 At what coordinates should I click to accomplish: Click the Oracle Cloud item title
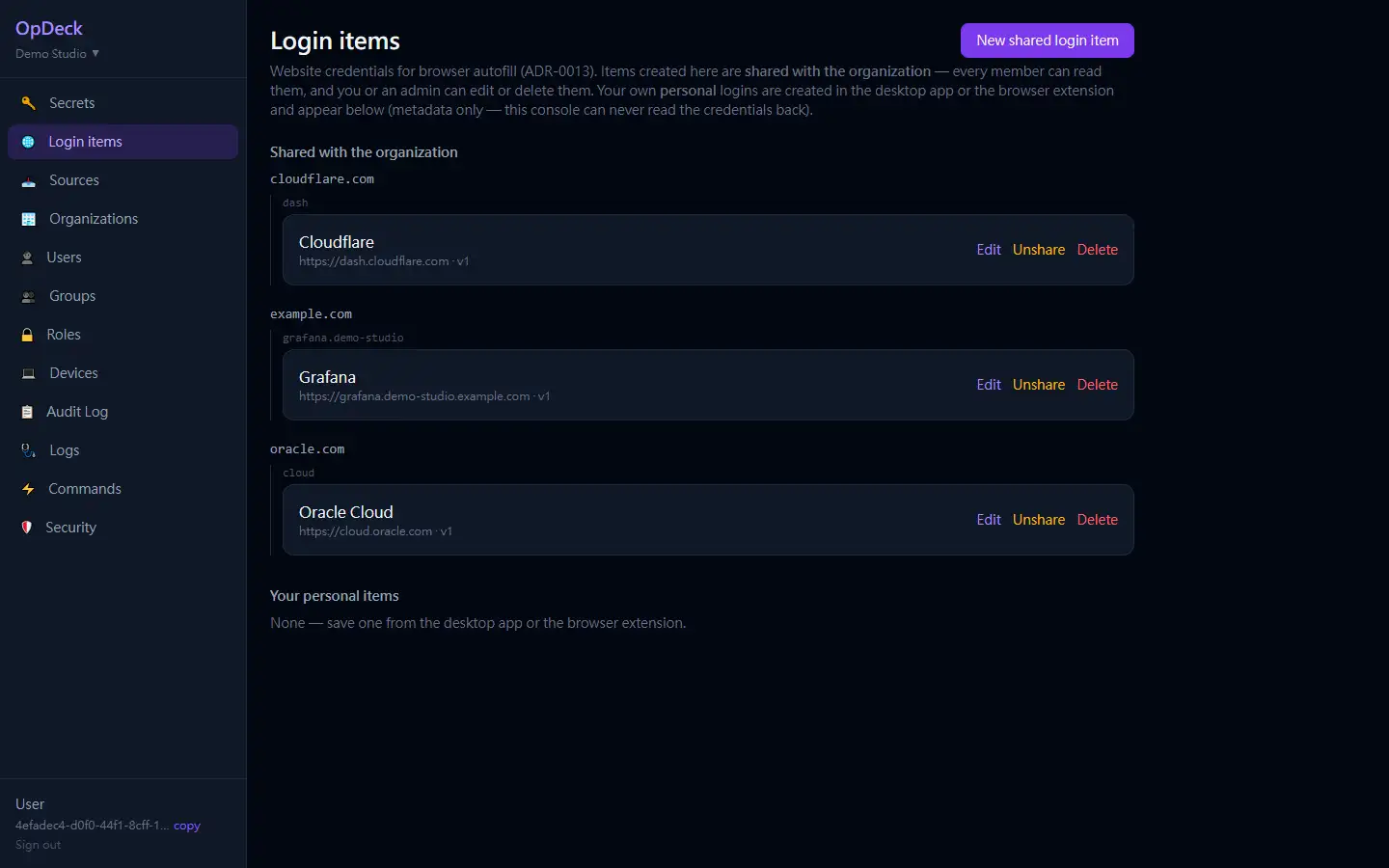pyautogui.click(x=346, y=512)
